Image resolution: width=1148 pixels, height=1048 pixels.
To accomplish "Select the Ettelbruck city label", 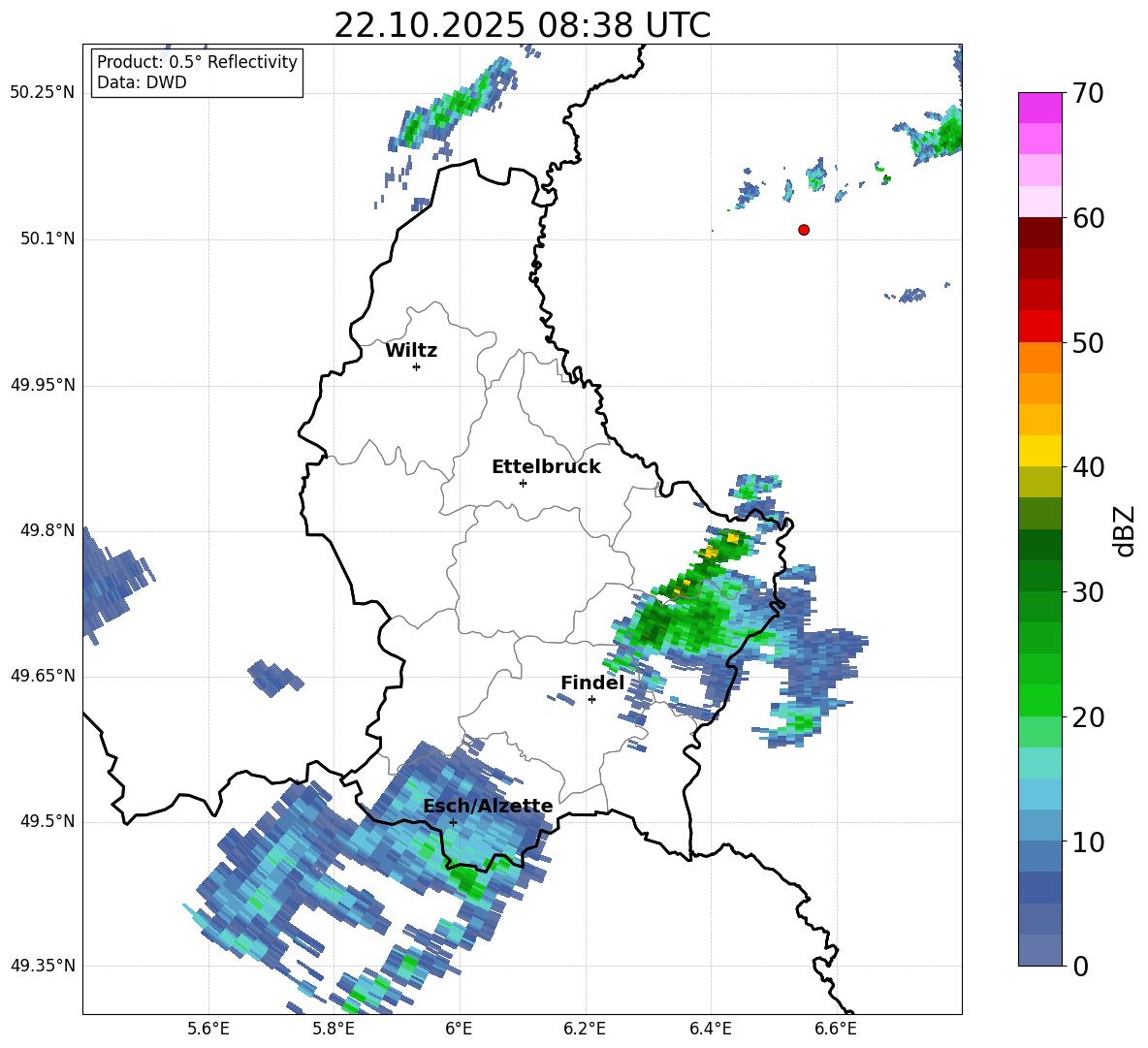I will 546,467.
